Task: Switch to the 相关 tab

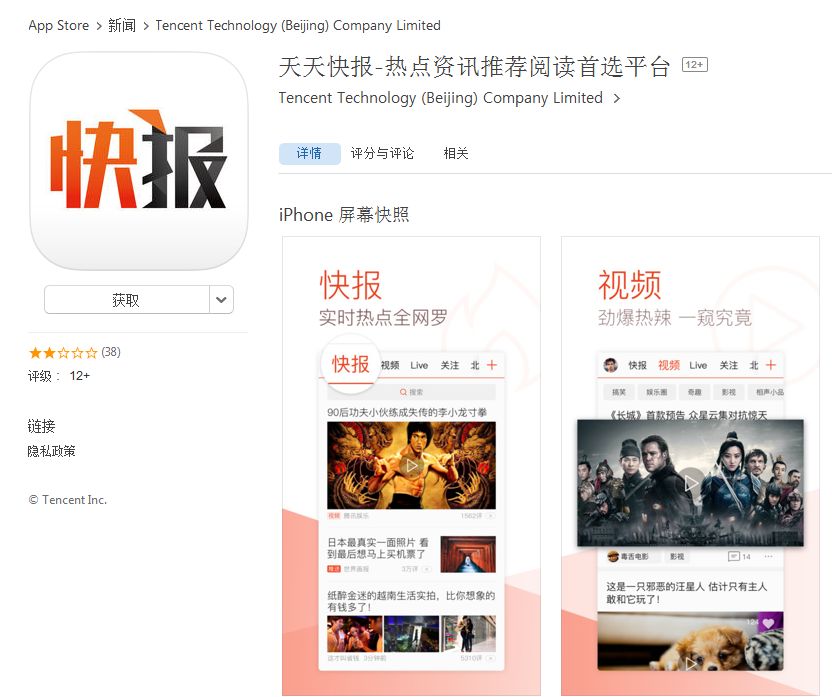Action: click(456, 153)
